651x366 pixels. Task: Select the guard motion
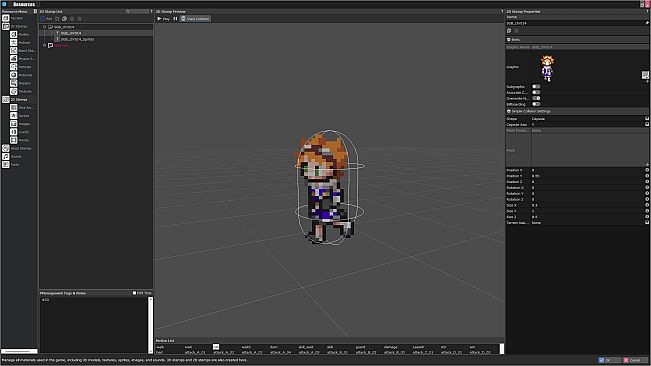click(360, 347)
